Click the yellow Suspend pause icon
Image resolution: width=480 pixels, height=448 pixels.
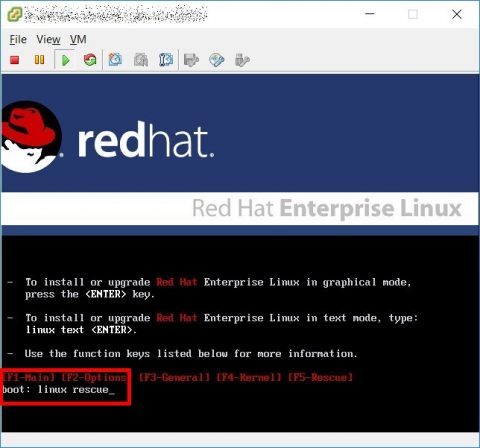click(39, 60)
